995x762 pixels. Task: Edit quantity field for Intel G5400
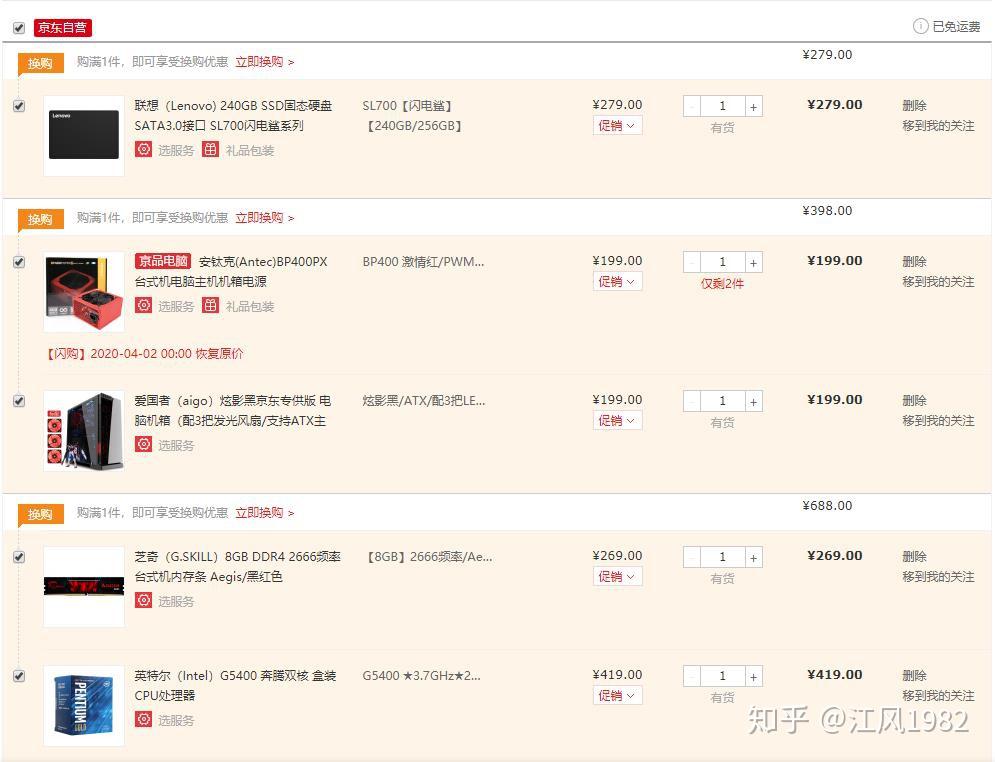coord(723,677)
